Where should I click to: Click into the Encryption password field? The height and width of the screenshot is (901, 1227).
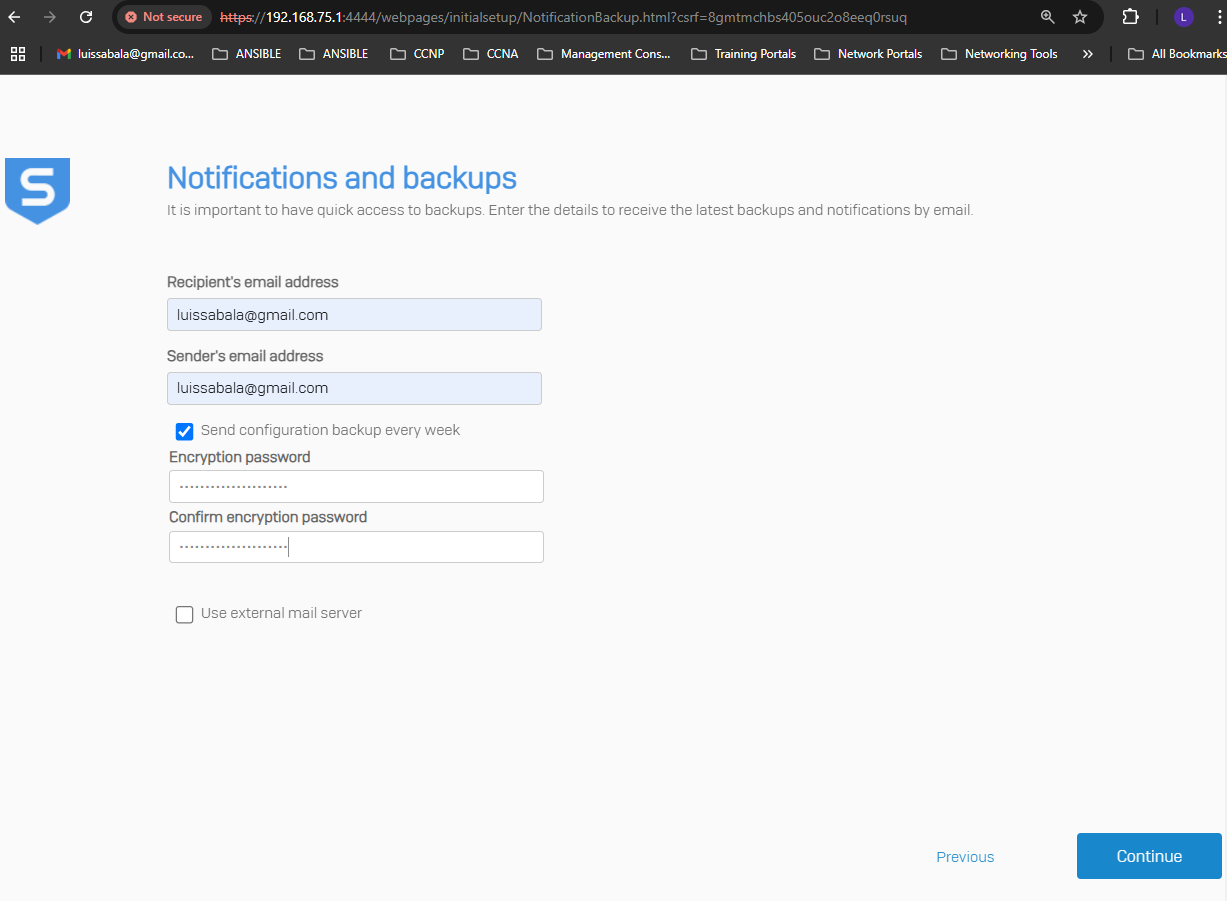point(356,487)
